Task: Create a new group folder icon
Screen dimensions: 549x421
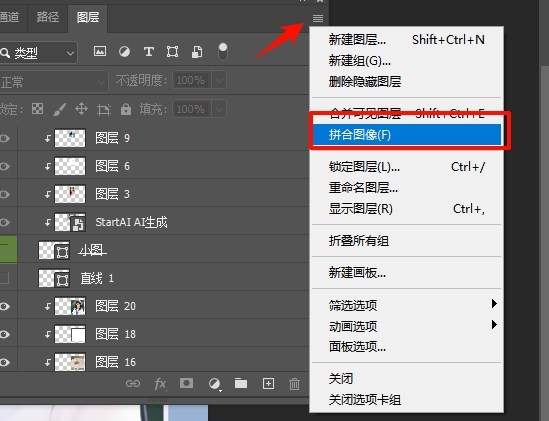Action: pyautogui.click(x=241, y=383)
